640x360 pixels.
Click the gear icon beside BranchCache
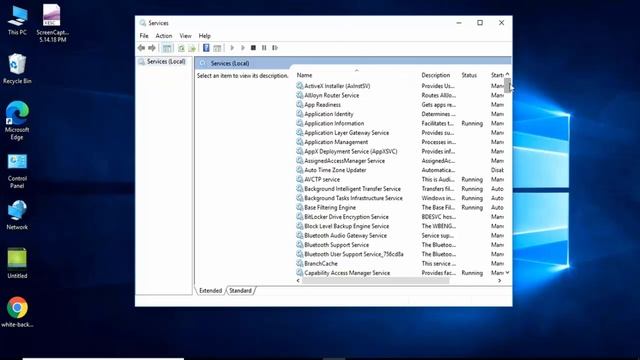point(300,263)
